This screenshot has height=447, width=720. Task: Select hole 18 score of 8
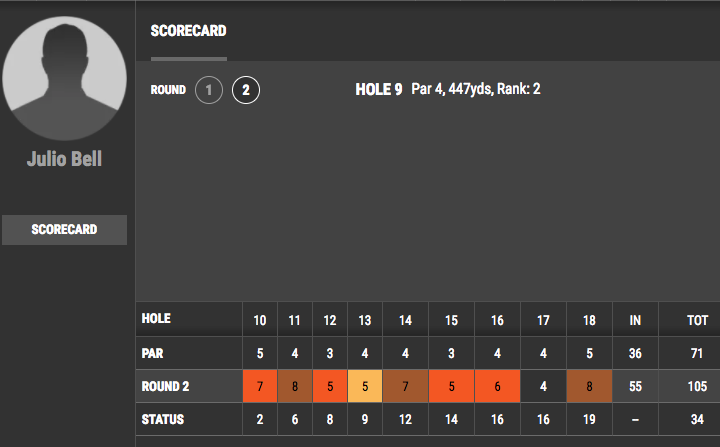(589, 386)
